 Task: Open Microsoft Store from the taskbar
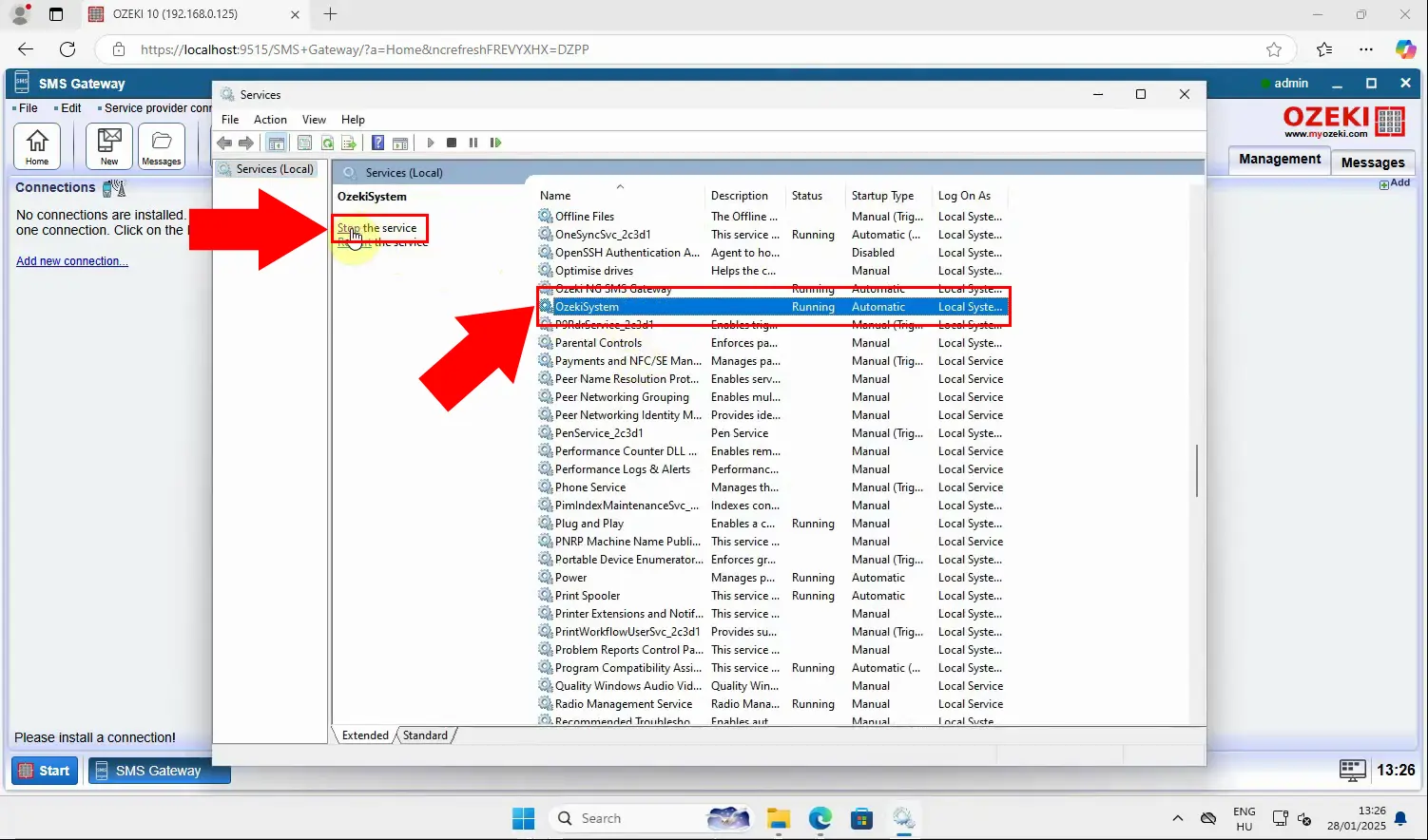(862, 818)
